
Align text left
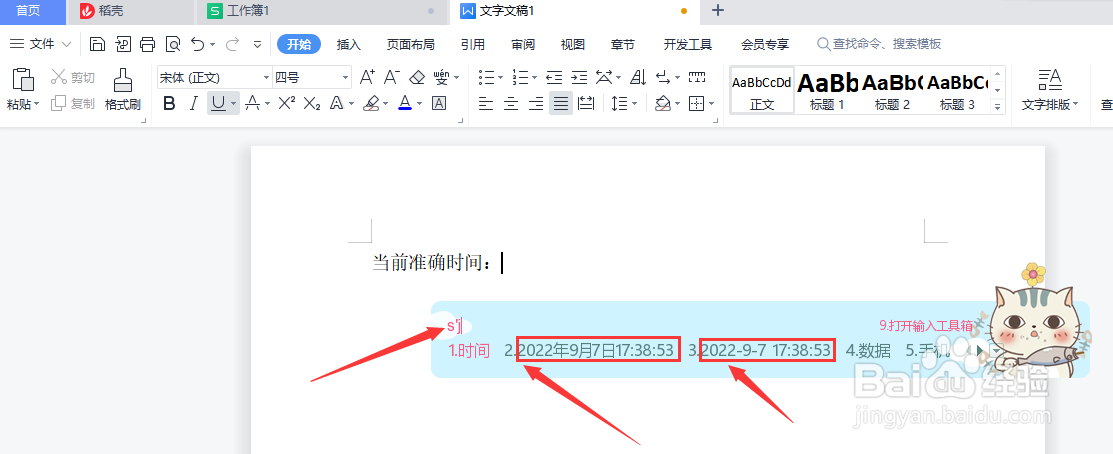[486, 104]
